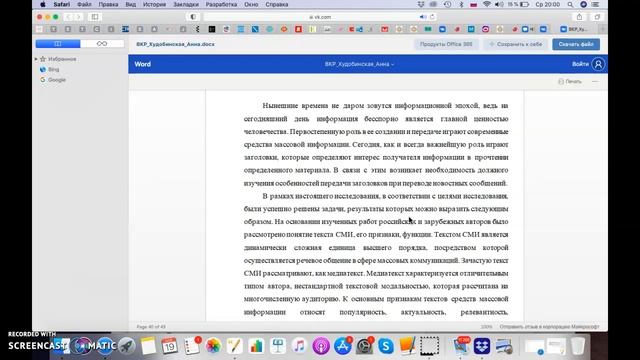640x360 pixels.
Task: Open Dropbox in Dock
Action: point(482,346)
